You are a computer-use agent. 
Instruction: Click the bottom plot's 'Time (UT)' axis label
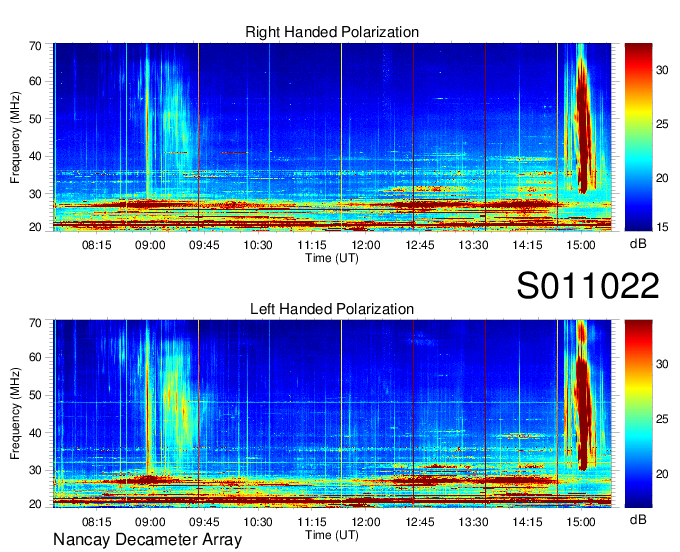pyautogui.click(x=332, y=535)
